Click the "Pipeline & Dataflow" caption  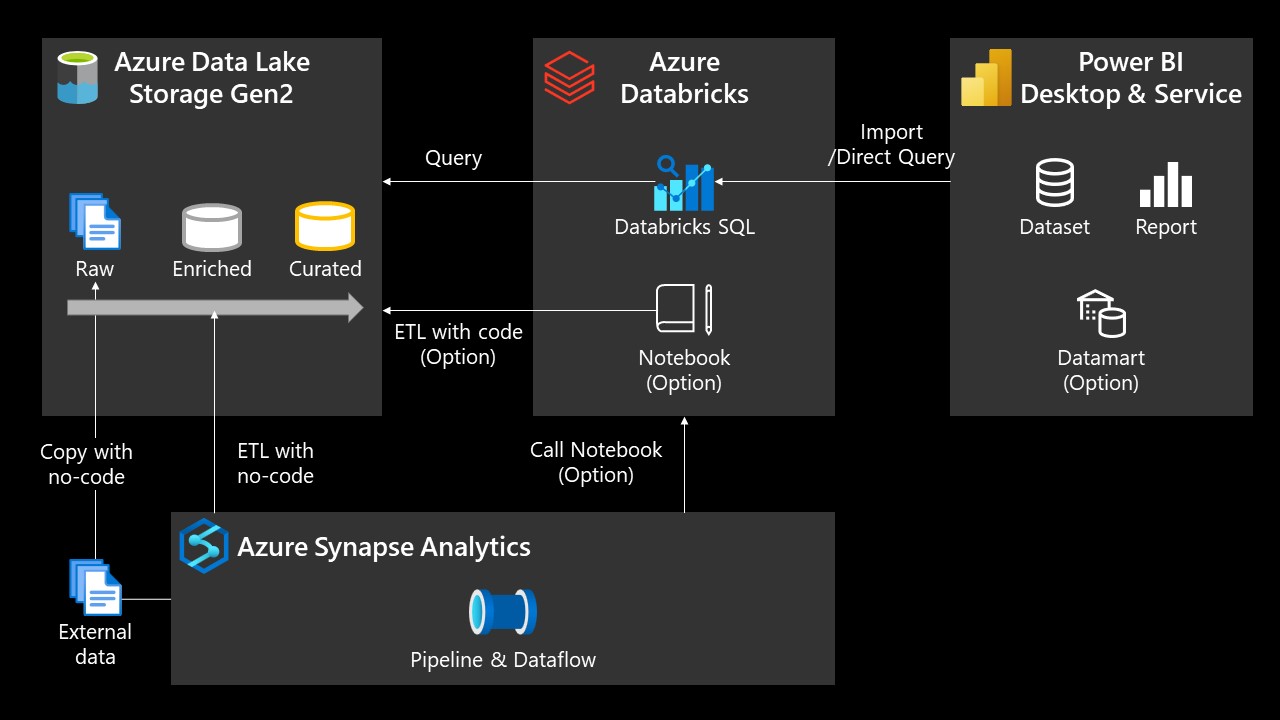503,660
